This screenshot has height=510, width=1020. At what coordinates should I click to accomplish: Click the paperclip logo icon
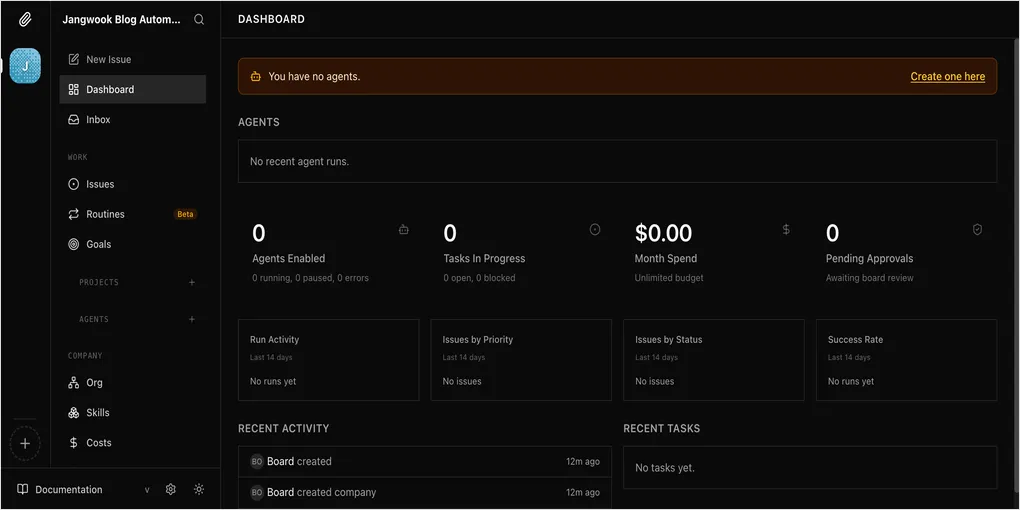click(25, 20)
